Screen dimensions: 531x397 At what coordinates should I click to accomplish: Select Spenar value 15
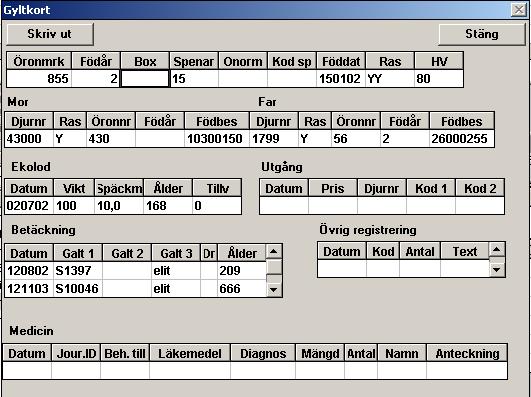coord(194,79)
